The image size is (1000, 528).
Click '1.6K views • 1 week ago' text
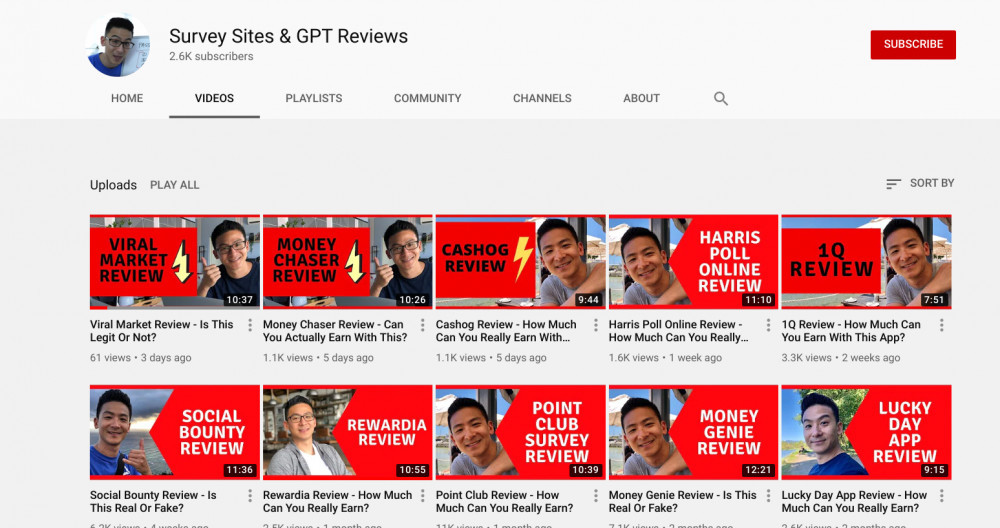[665, 358]
